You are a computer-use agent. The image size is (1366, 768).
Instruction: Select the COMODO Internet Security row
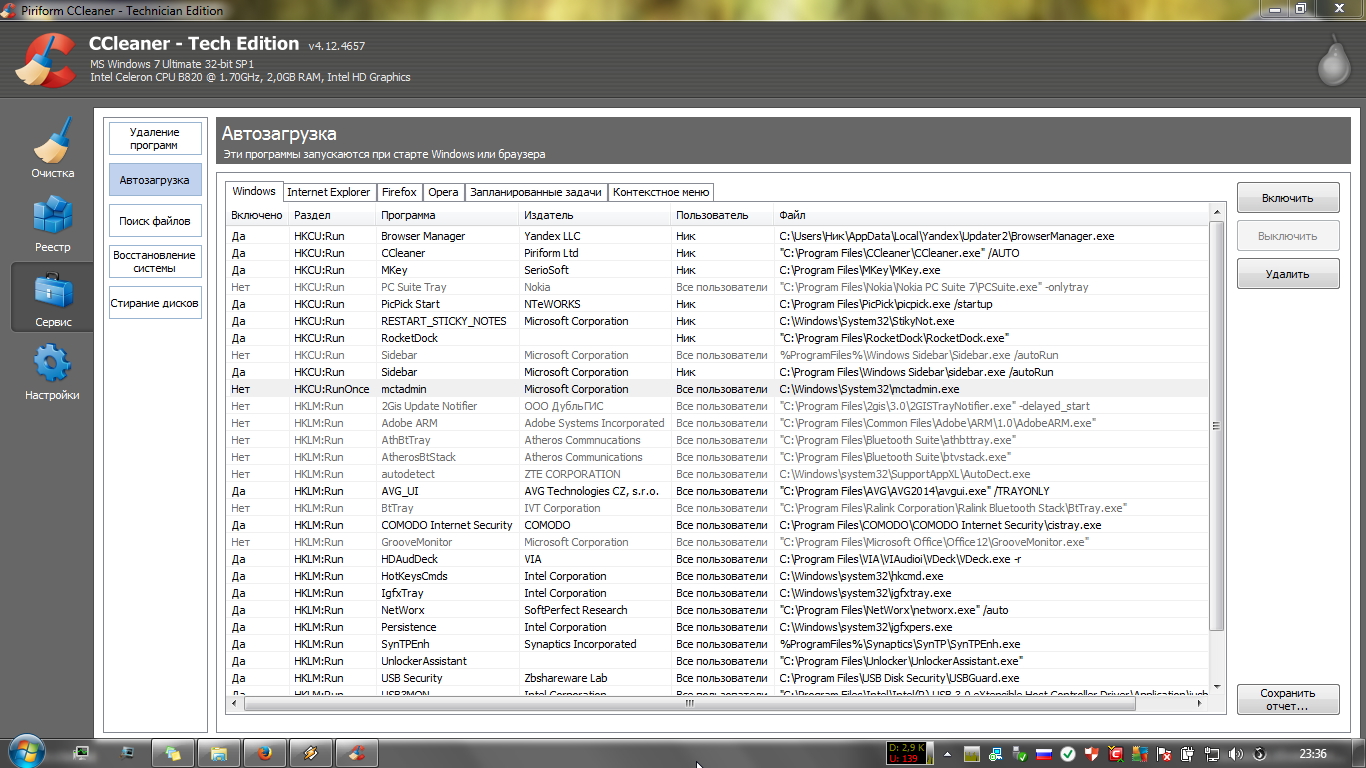click(x=446, y=525)
